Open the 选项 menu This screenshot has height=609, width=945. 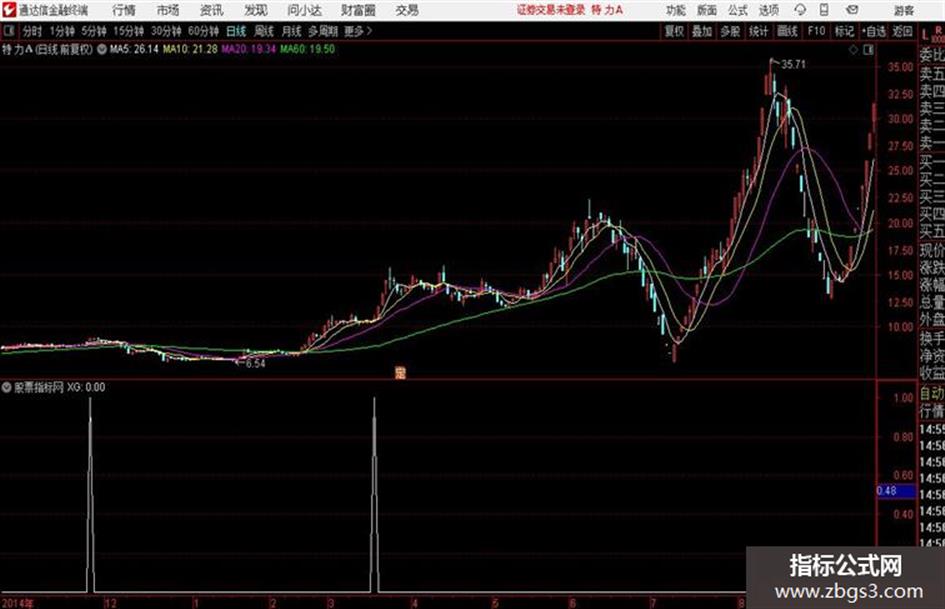[768, 10]
